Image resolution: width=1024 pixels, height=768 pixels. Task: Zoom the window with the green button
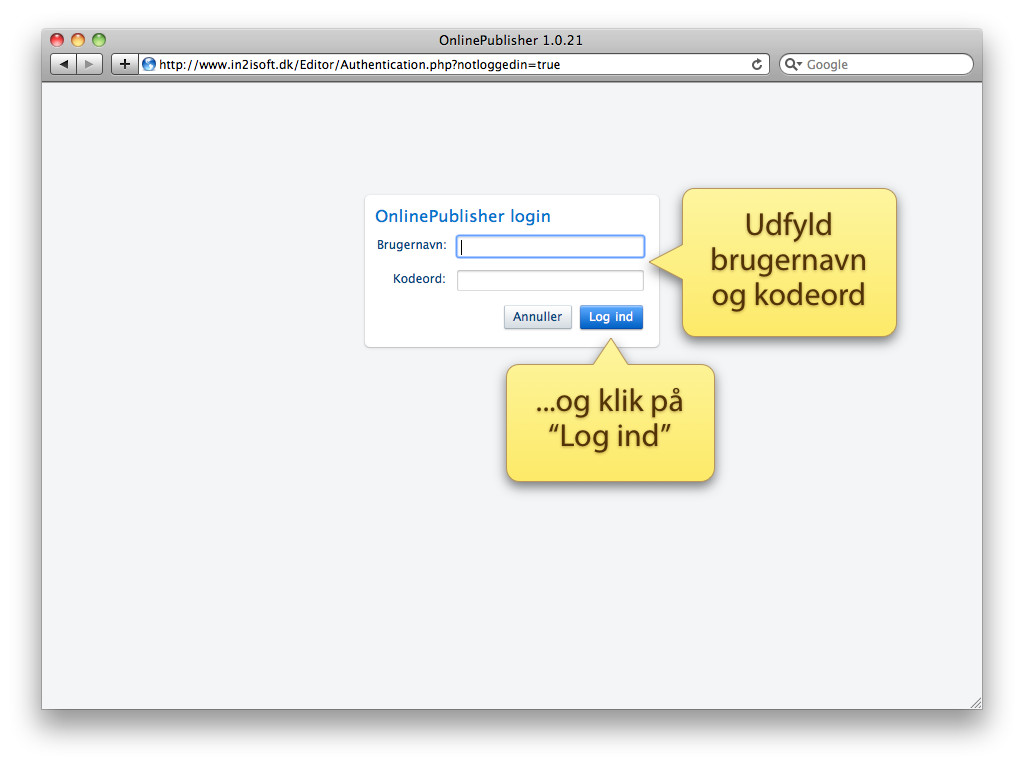pos(98,40)
